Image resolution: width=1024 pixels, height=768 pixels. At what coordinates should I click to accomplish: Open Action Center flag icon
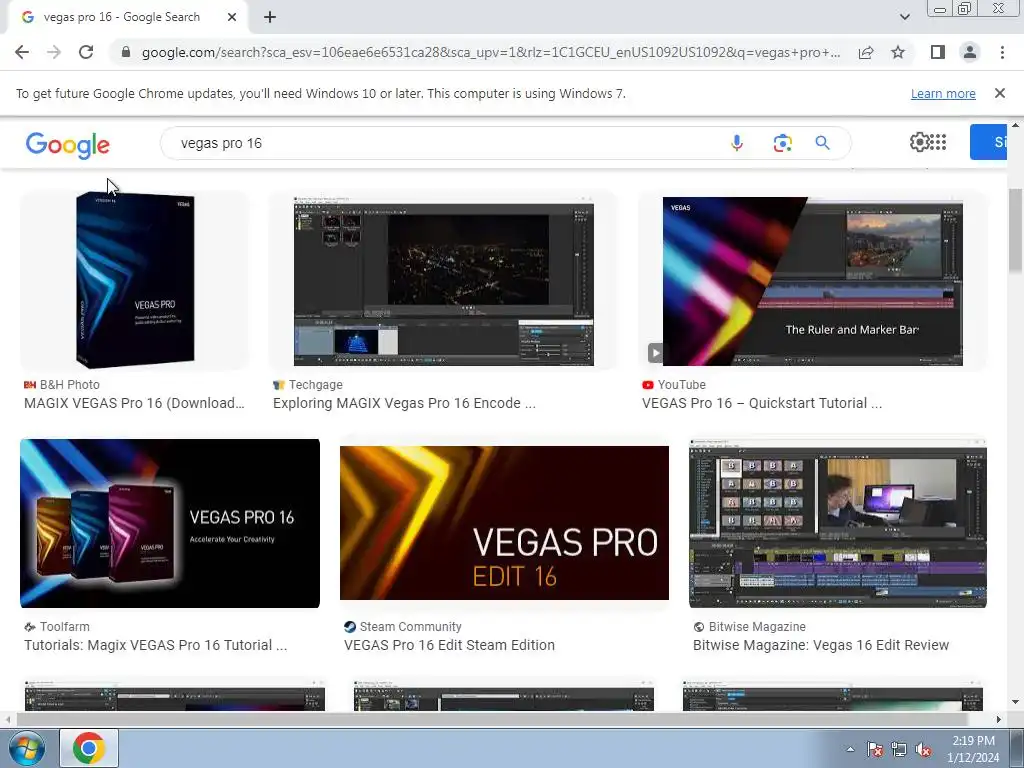(875, 750)
